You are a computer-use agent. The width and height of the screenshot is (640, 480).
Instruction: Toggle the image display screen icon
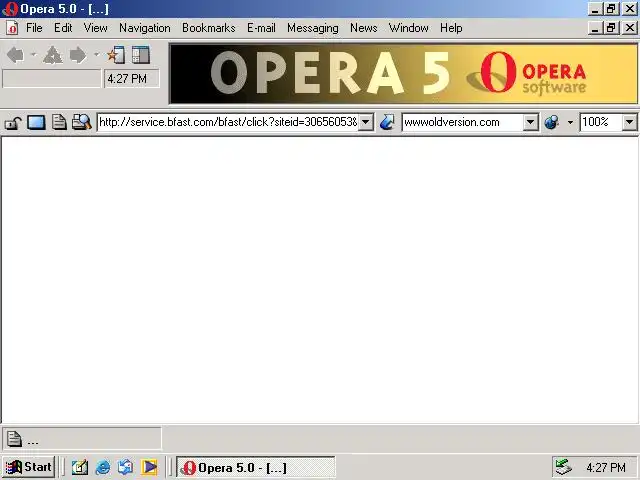(x=36, y=122)
